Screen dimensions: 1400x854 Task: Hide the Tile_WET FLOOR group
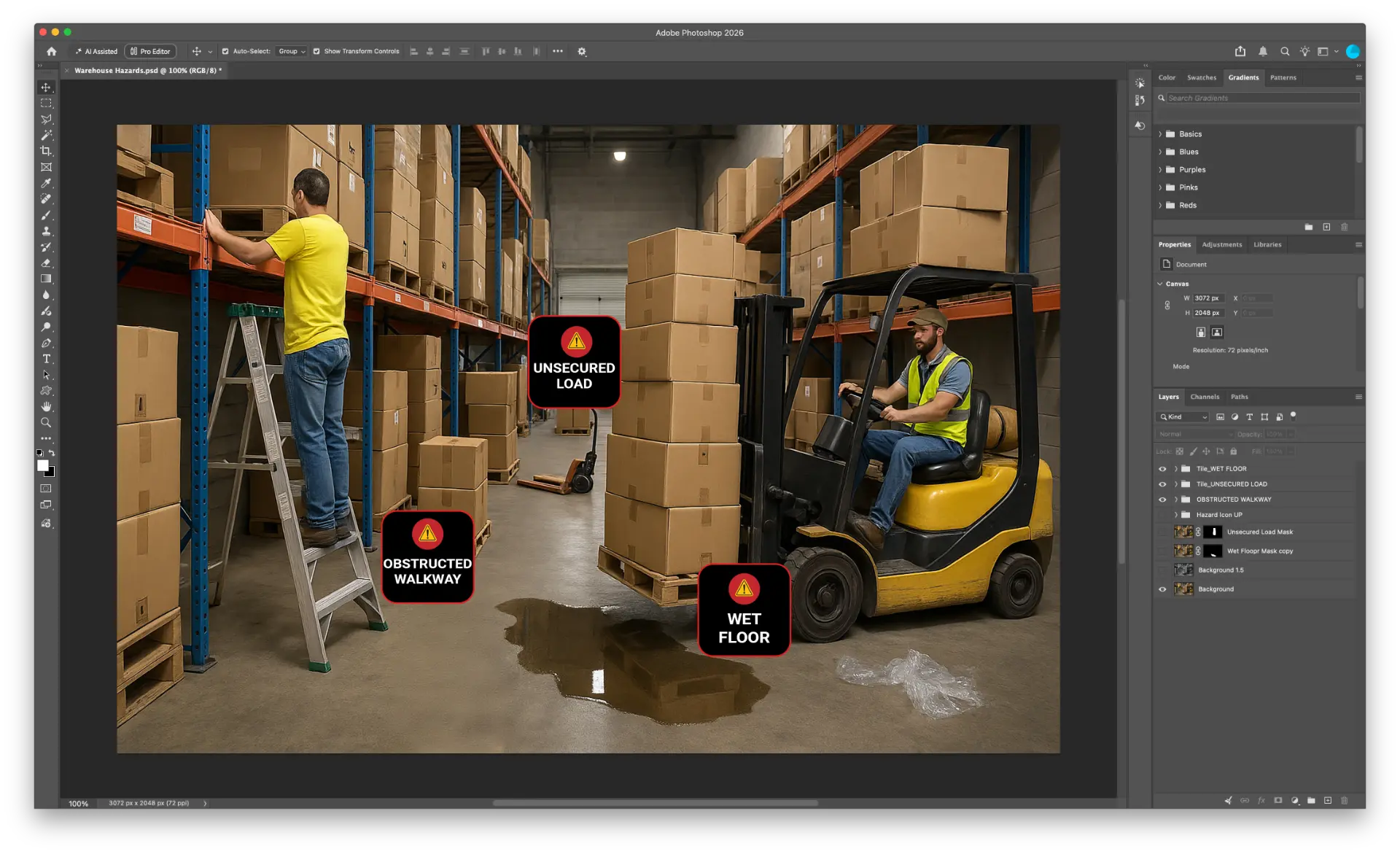click(x=1162, y=469)
